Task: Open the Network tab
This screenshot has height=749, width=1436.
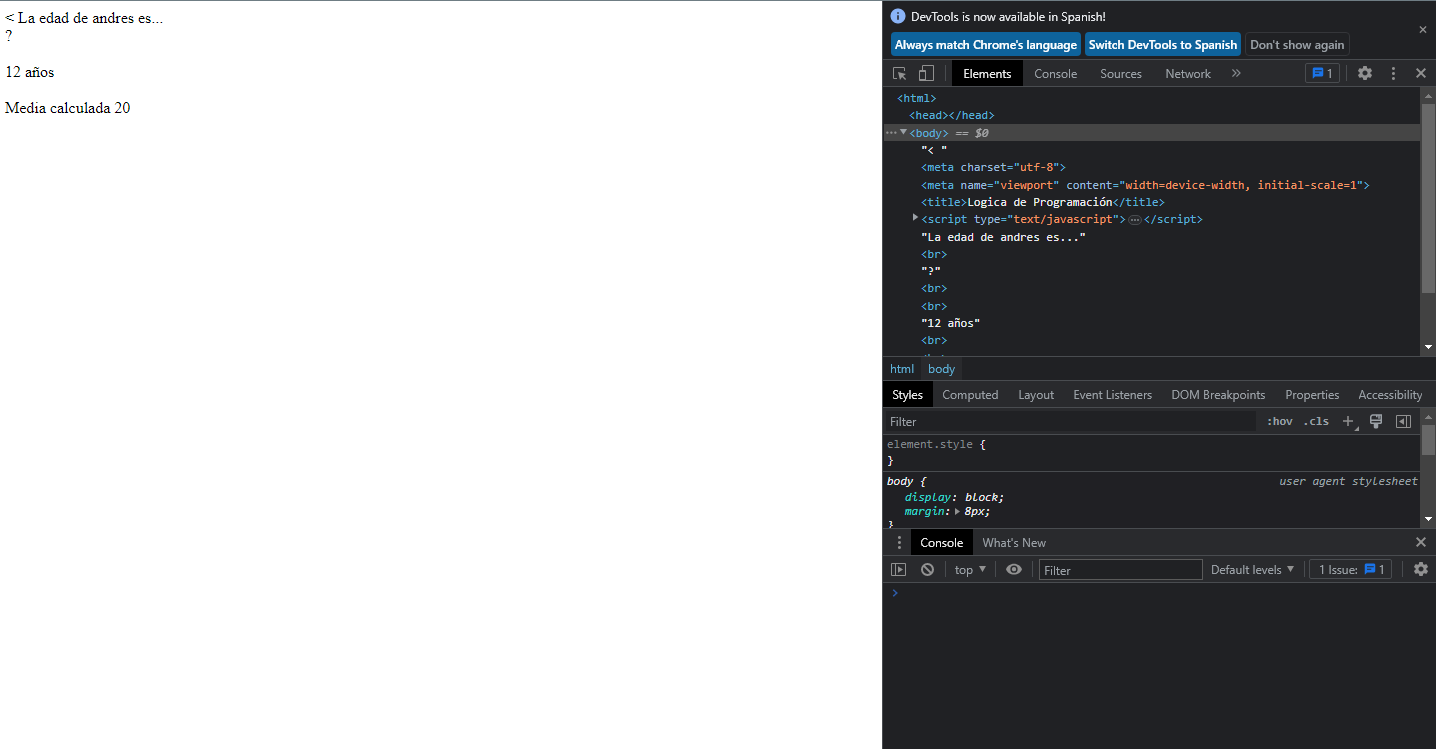Action: (1188, 73)
